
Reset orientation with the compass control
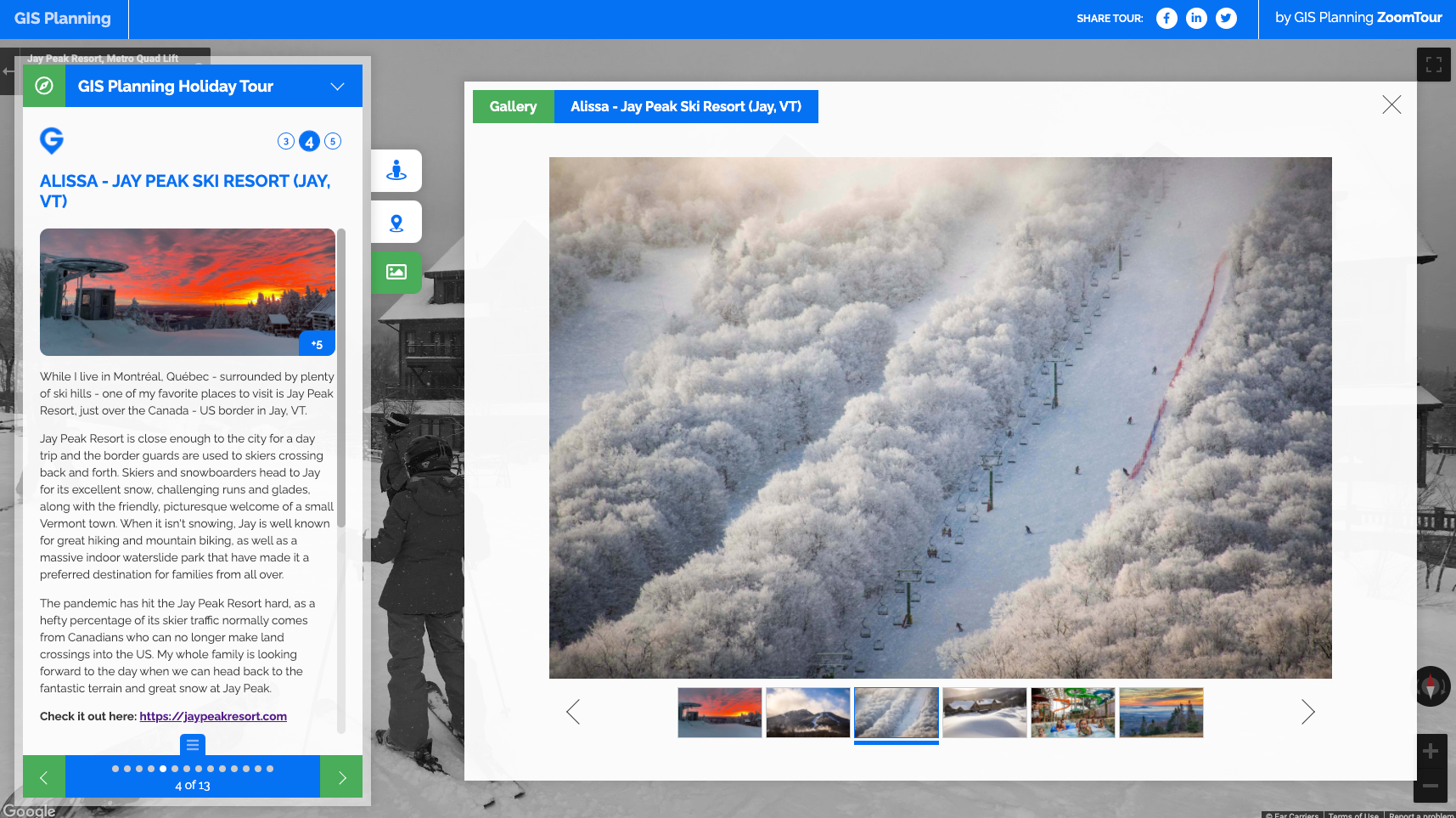point(1431,686)
